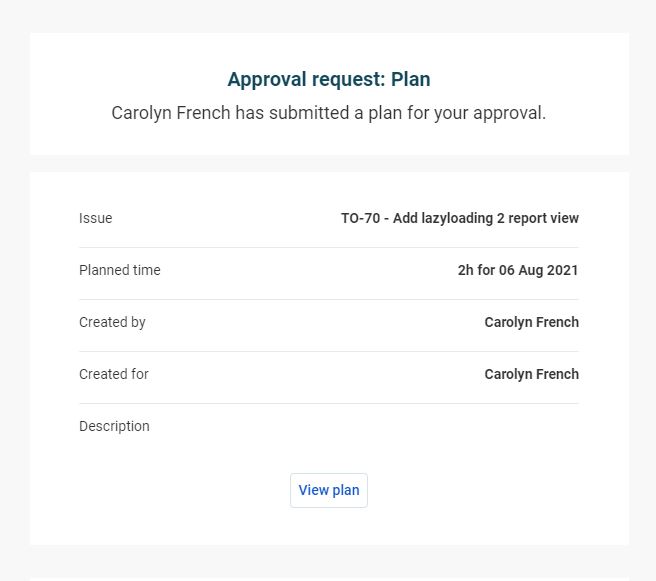
Task: Click the 2h planned duration value
Action: (466, 270)
